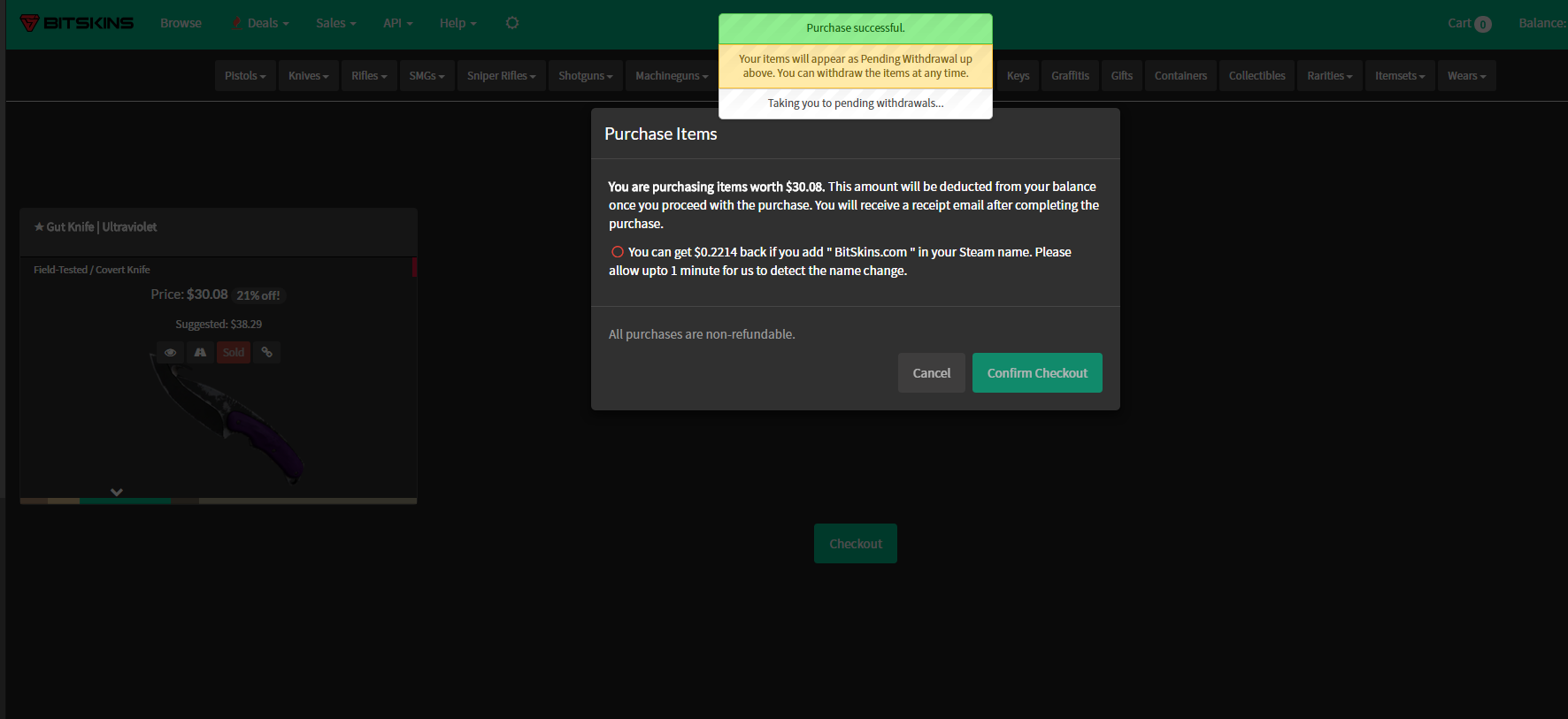Open the Graffitis category
The image size is (1568, 719).
pos(1071,76)
